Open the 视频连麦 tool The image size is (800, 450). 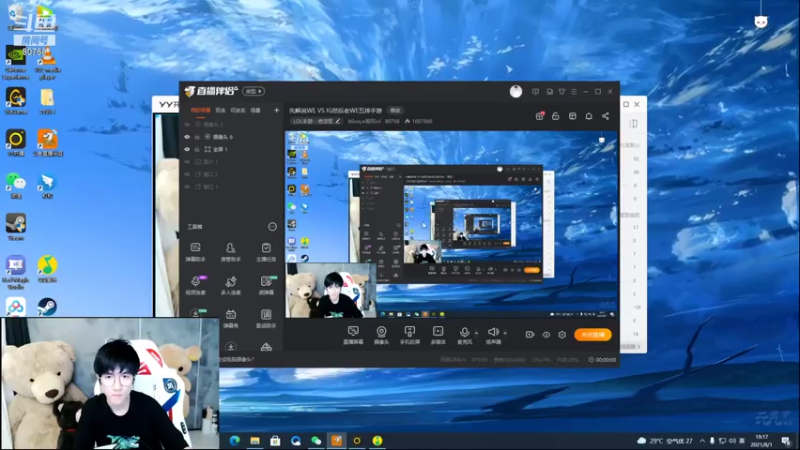tap(195, 285)
